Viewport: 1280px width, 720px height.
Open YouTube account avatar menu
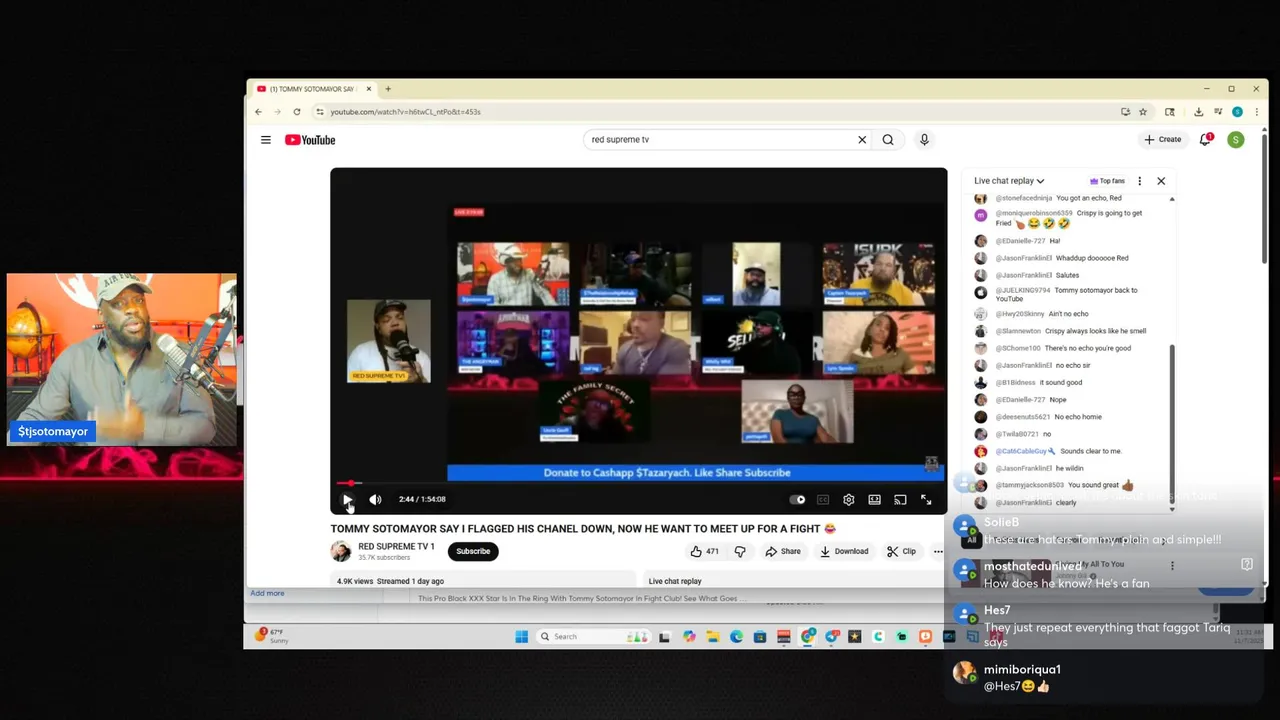1236,140
